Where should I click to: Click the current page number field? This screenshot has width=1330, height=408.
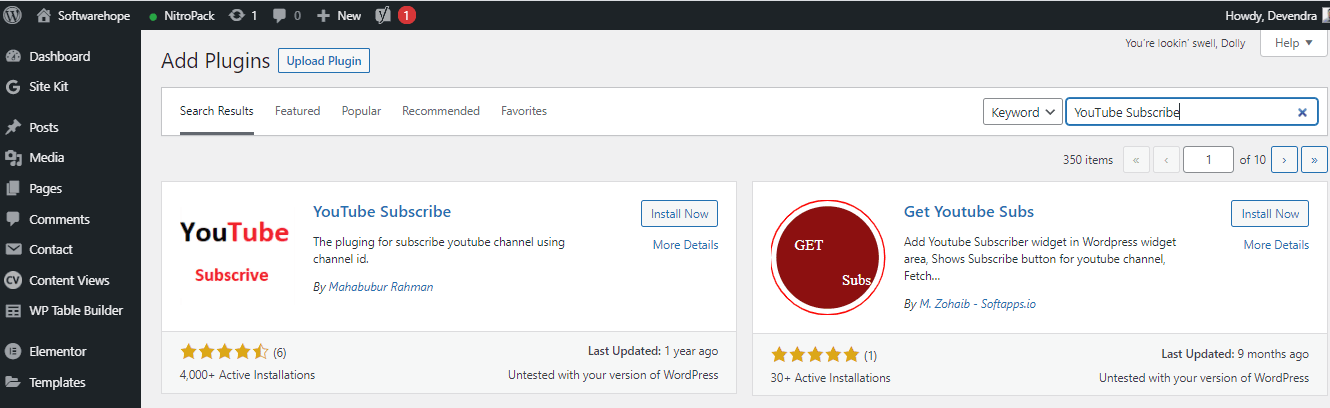(1208, 160)
